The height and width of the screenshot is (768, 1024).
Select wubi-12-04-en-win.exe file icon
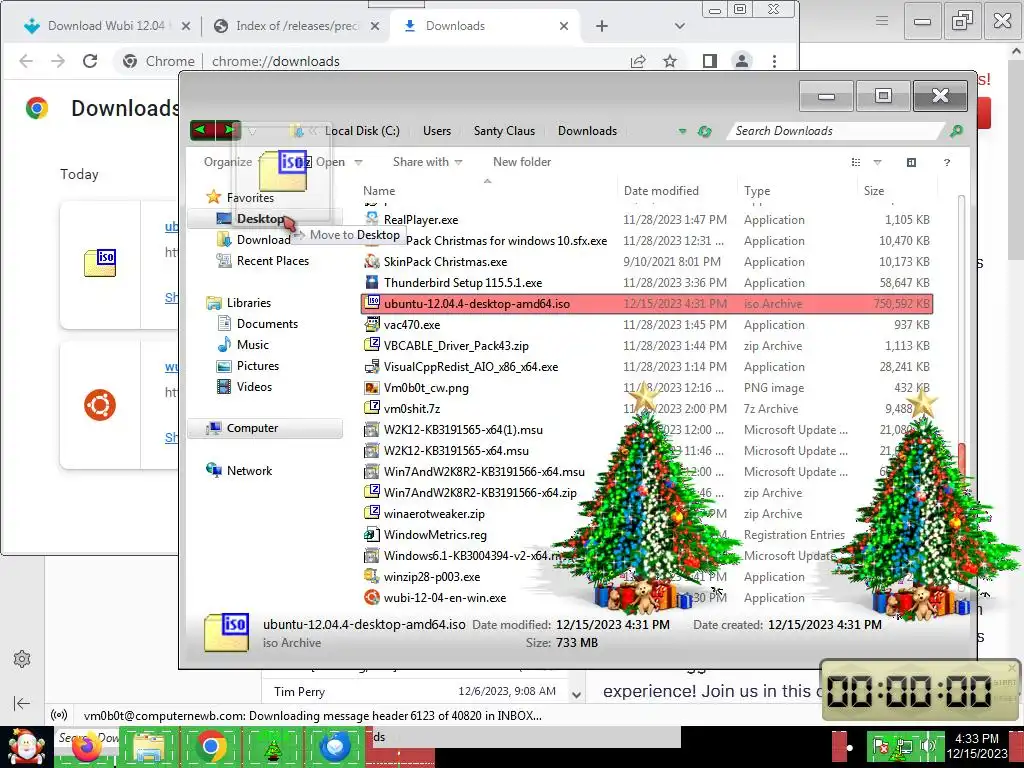point(372,598)
